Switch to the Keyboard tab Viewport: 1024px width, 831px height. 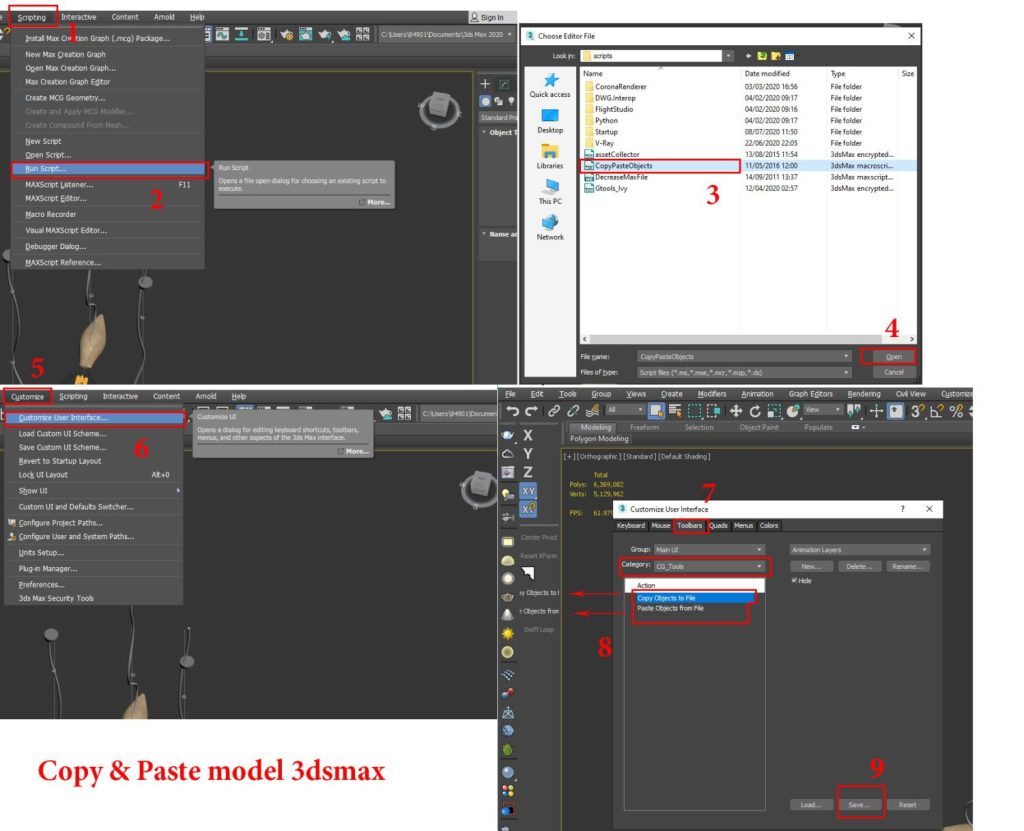(x=631, y=525)
